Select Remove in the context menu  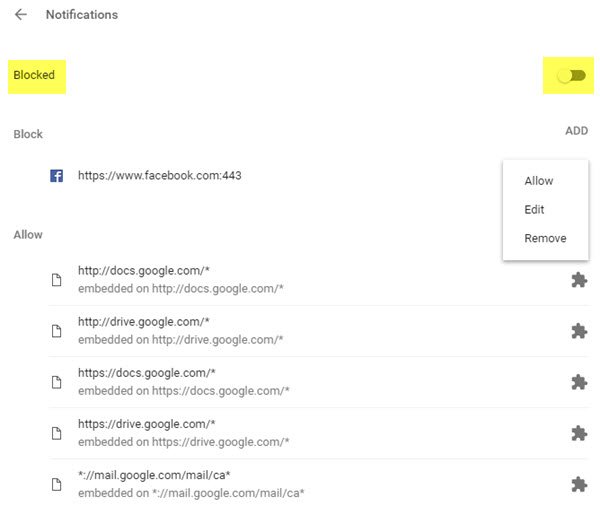coord(545,238)
